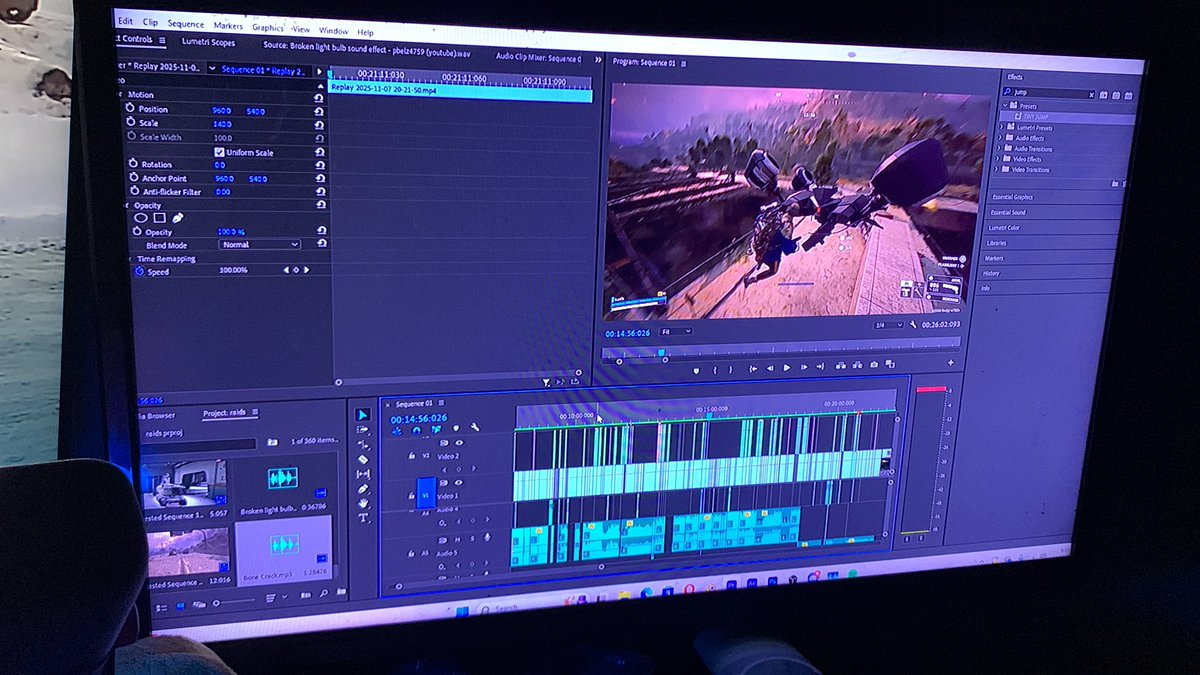Expand the Video Effects folder
Viewport: 1200px width, 675px height.
coord(998,159)
